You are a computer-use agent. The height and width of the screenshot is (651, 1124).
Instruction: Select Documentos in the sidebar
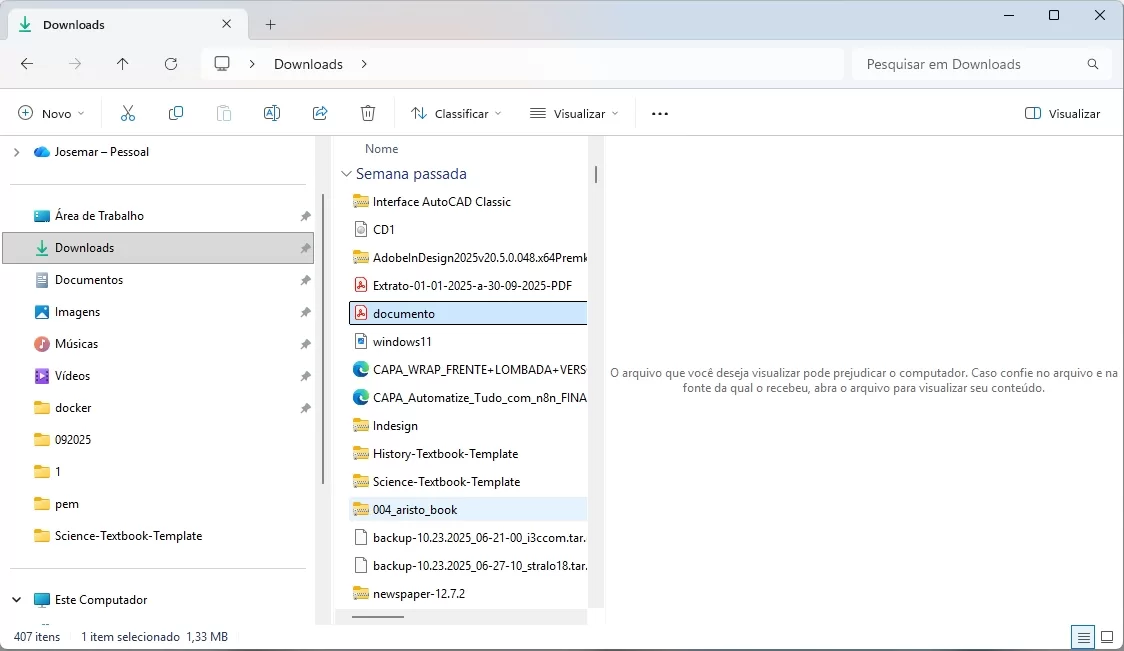point(88,280)
